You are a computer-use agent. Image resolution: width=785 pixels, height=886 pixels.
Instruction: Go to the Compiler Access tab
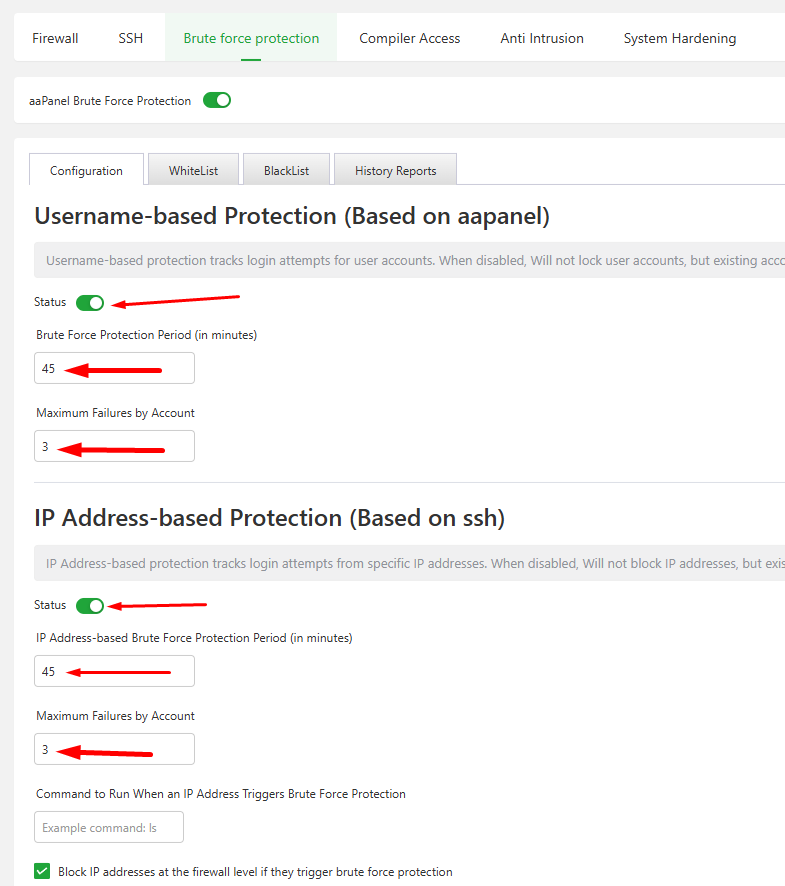point(410,38)
